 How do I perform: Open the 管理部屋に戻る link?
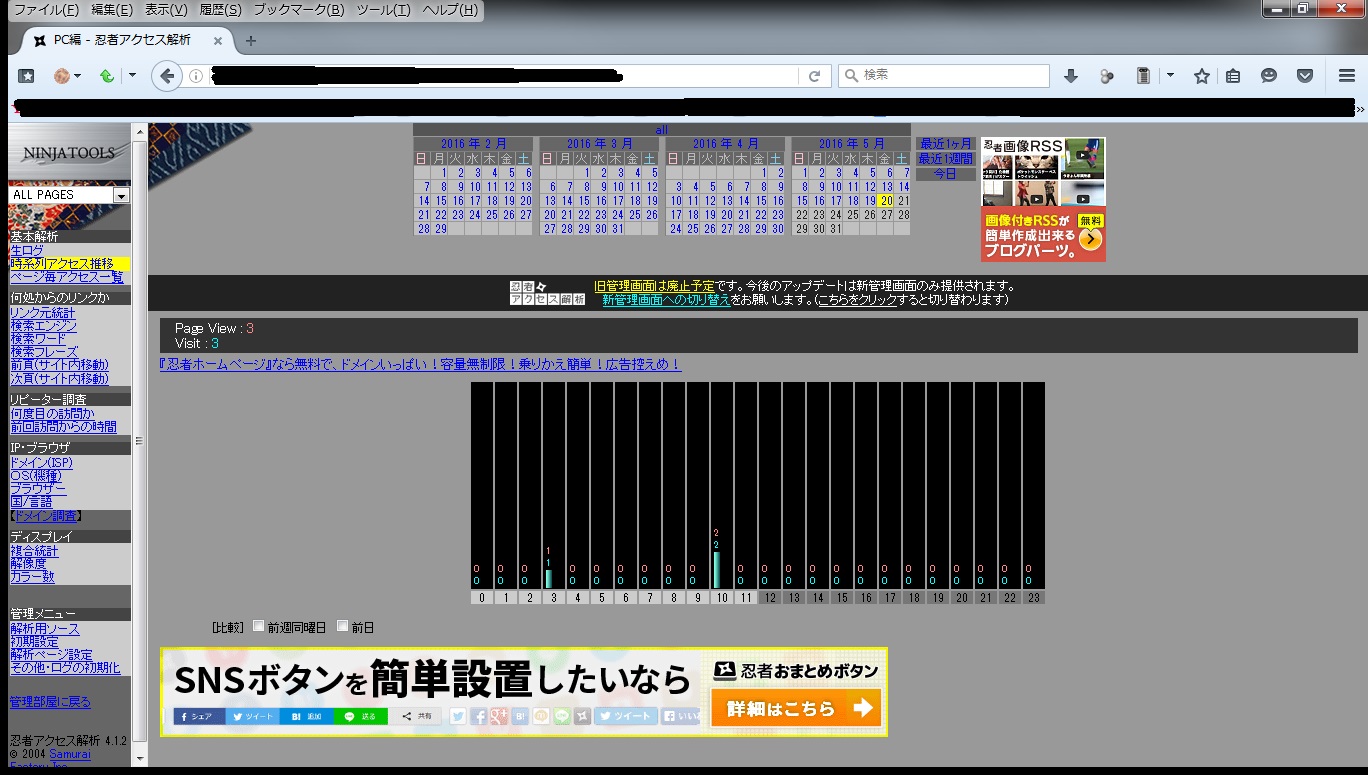[50, 702]
